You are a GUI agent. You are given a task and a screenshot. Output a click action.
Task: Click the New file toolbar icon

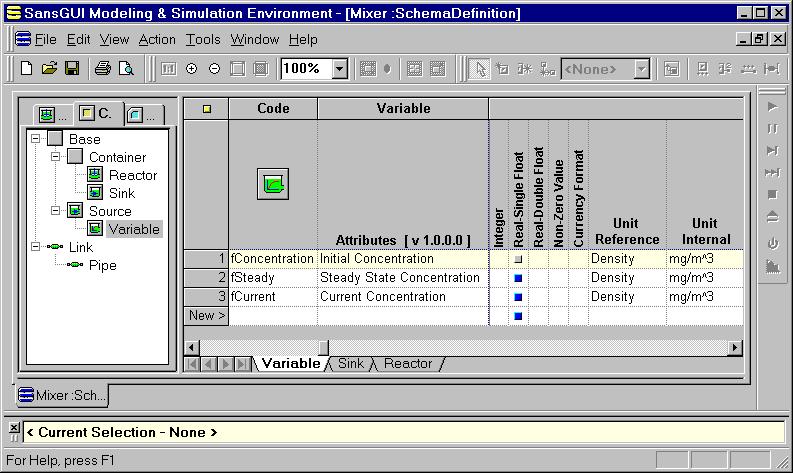coord(27,69)
